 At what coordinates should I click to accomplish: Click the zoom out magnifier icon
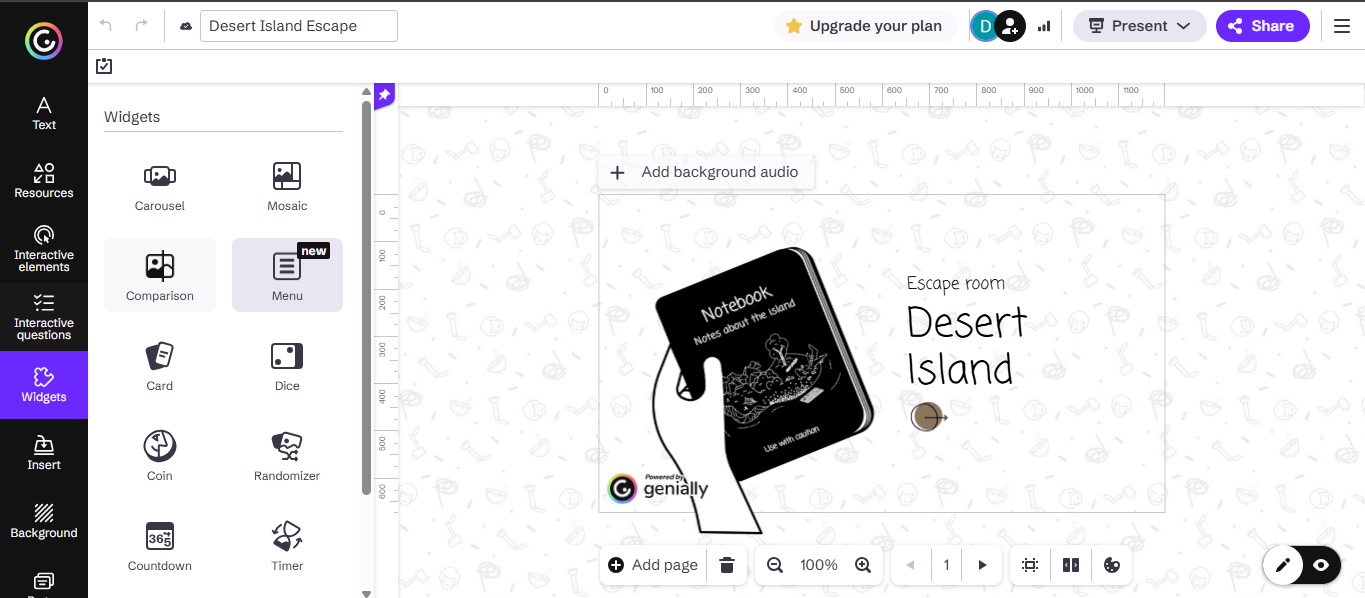click(x=775, y=565)
